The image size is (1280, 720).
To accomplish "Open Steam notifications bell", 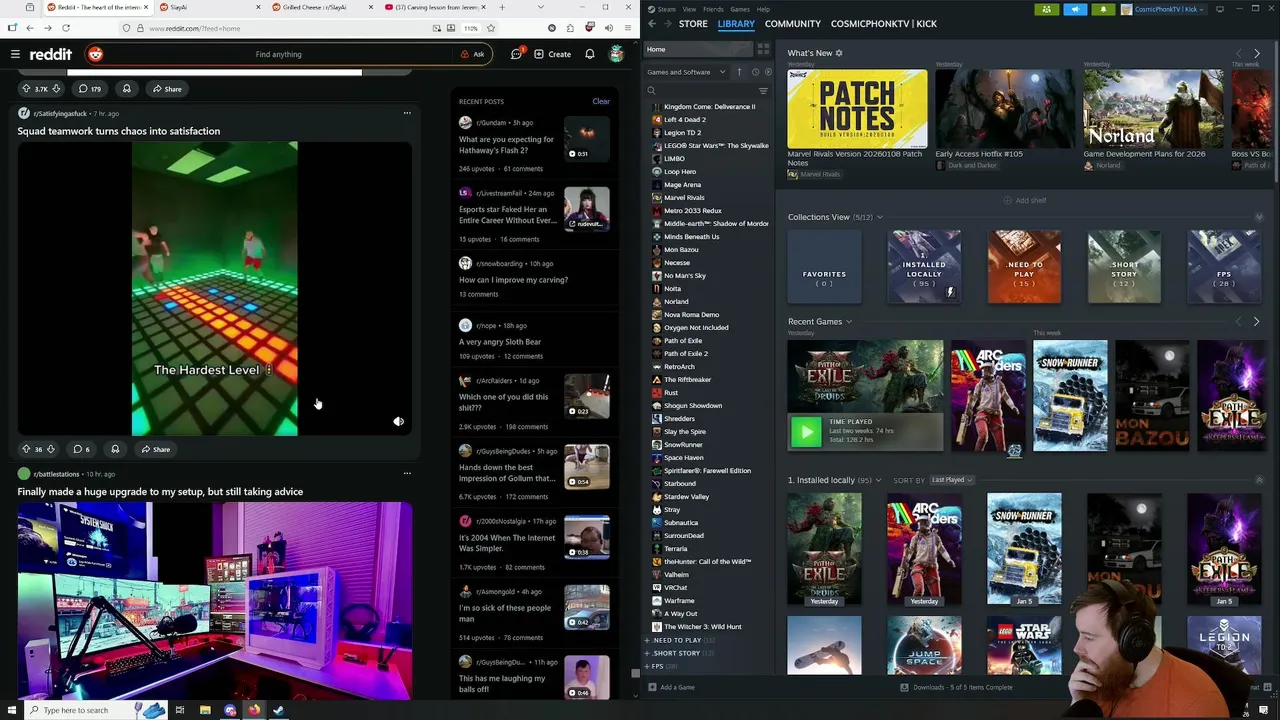I will tap(1103, 9).
